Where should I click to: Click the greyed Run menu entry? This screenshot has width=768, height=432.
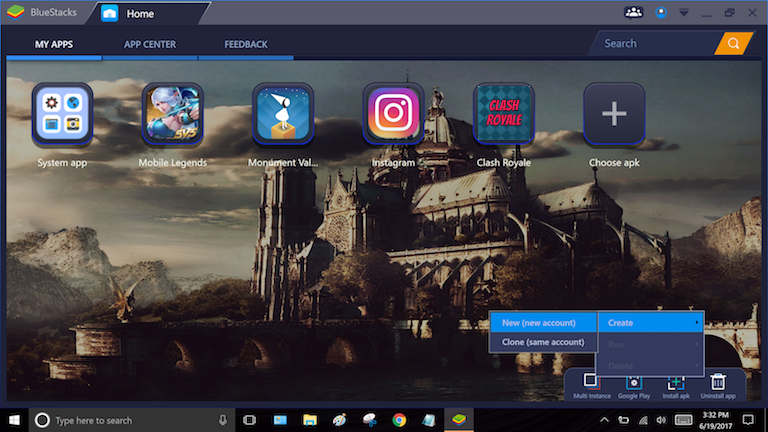pyautogui.click(x=650, y=344)
